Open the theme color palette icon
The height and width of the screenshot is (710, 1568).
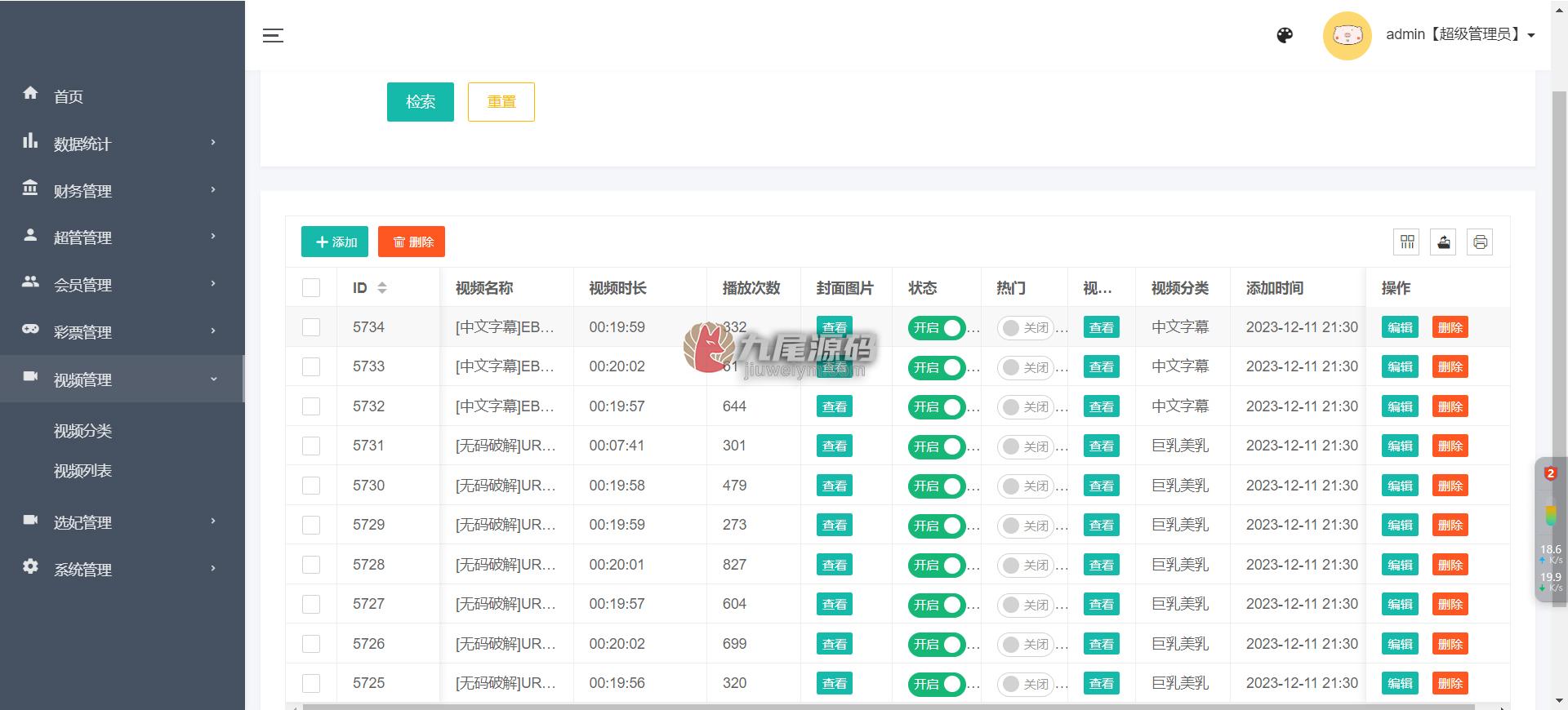(1285, 35)
